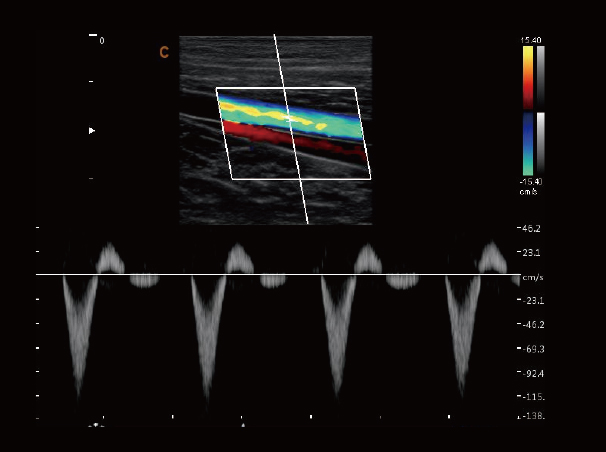The width and height of the screenshot is (606, 452).
Task: Click the focal zone arrow marker
Action: [94, 130]
